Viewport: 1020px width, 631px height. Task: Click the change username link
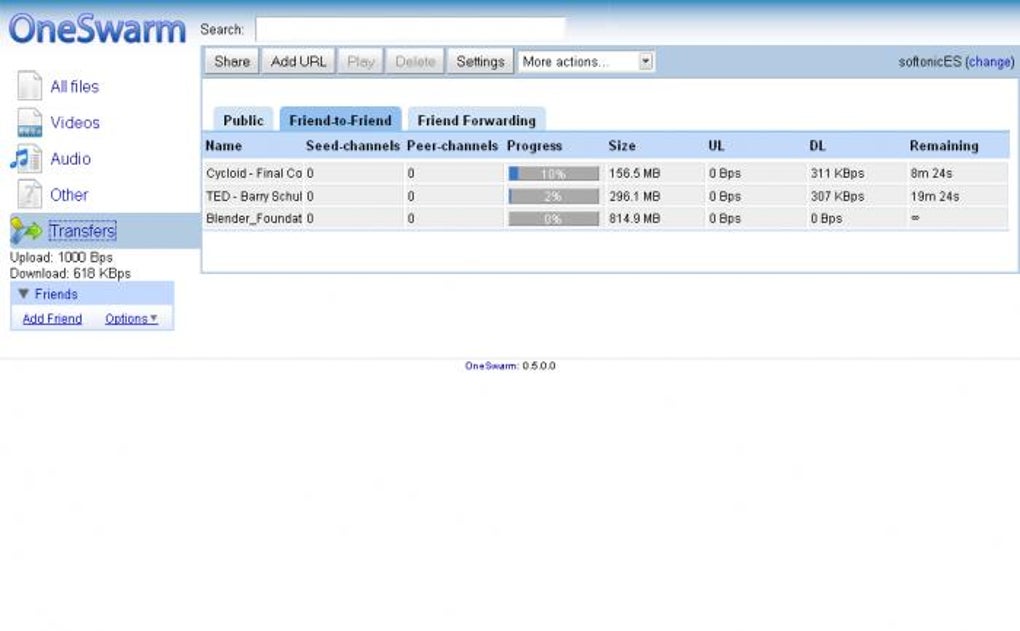pyautogui.click(x=990, y=62)
